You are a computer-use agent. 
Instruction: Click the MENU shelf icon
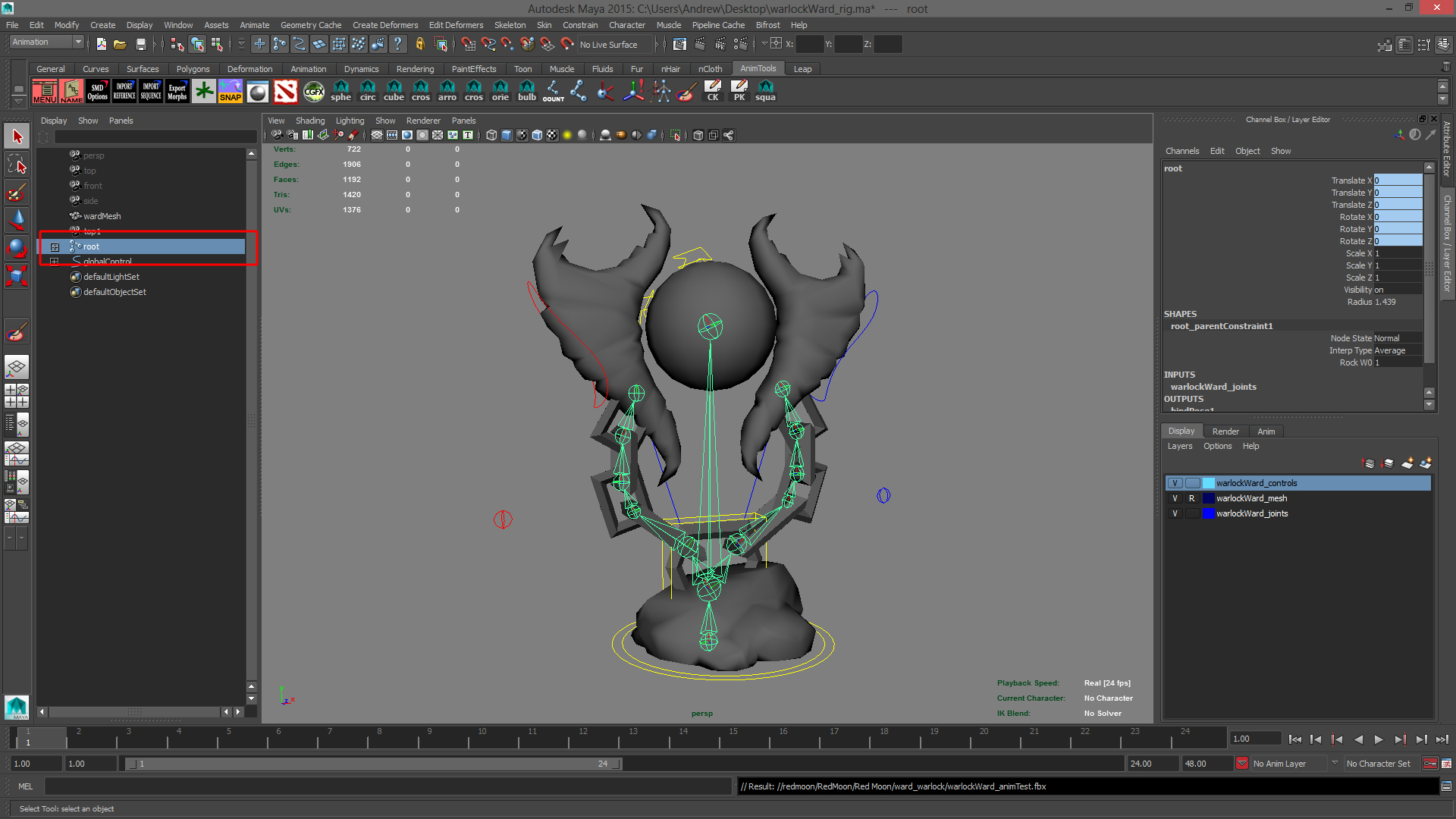click(x=45, y=92)
